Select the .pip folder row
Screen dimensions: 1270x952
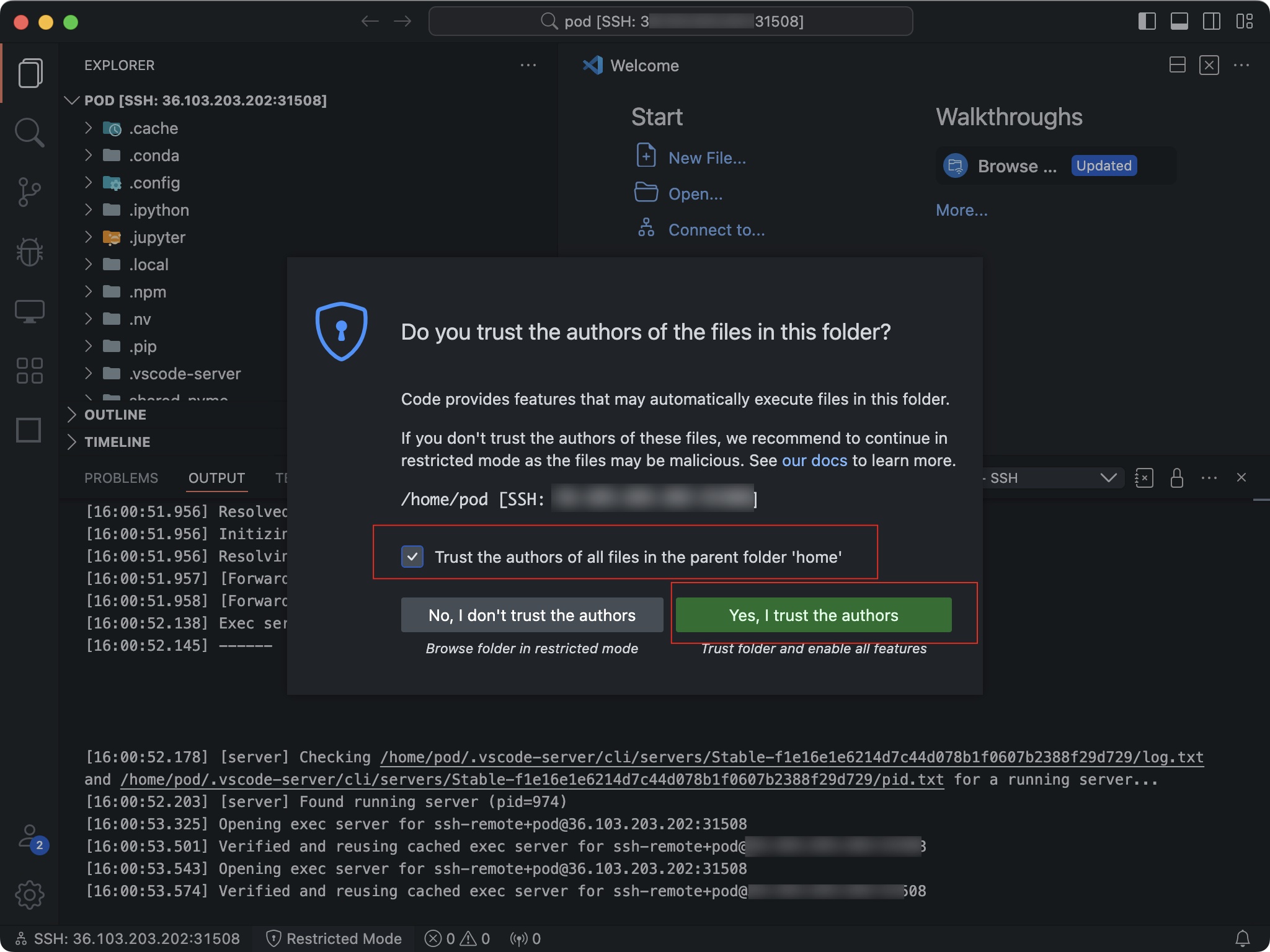click(x=174, y=346)
